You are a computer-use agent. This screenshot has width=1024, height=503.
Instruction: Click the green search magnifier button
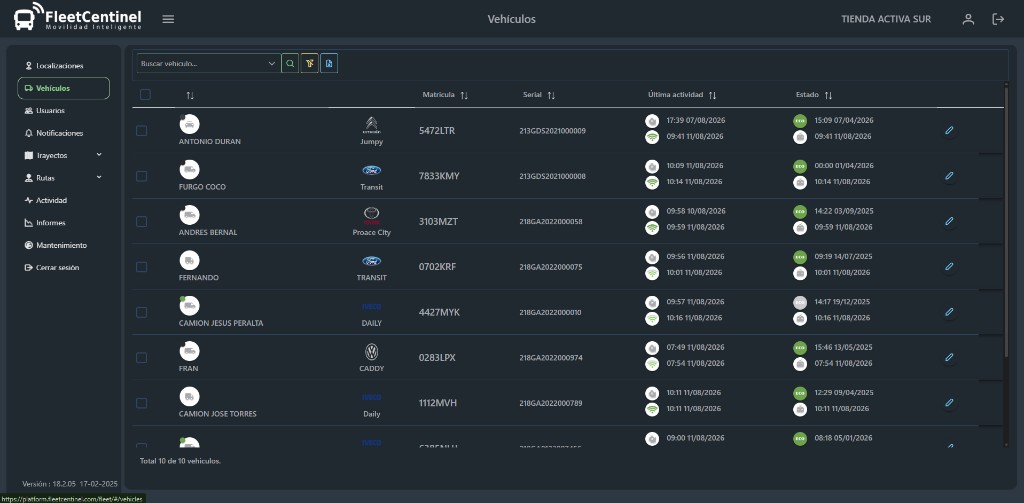290,63
